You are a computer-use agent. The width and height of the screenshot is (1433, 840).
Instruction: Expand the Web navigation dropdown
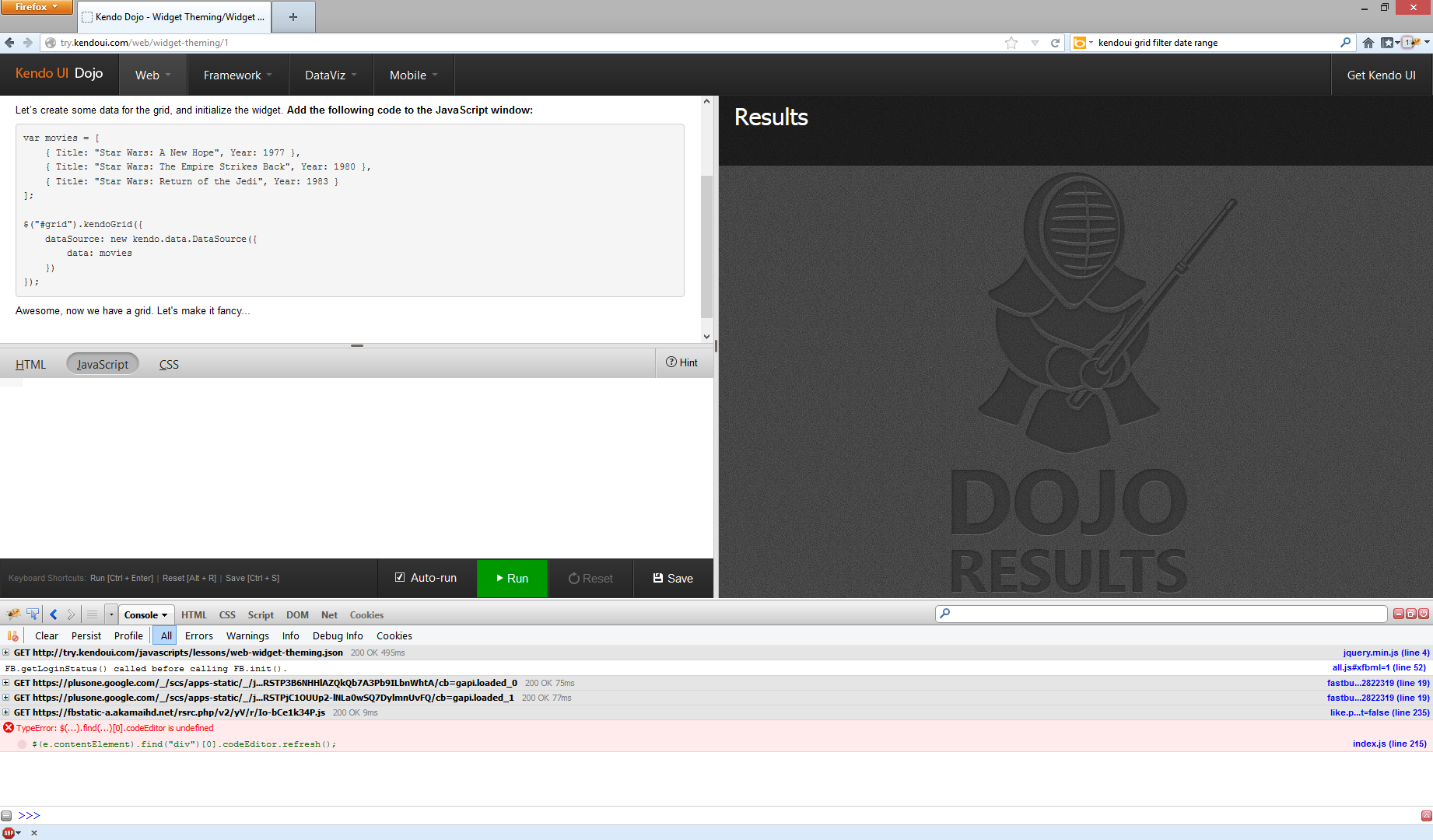[x=152, y=75]
